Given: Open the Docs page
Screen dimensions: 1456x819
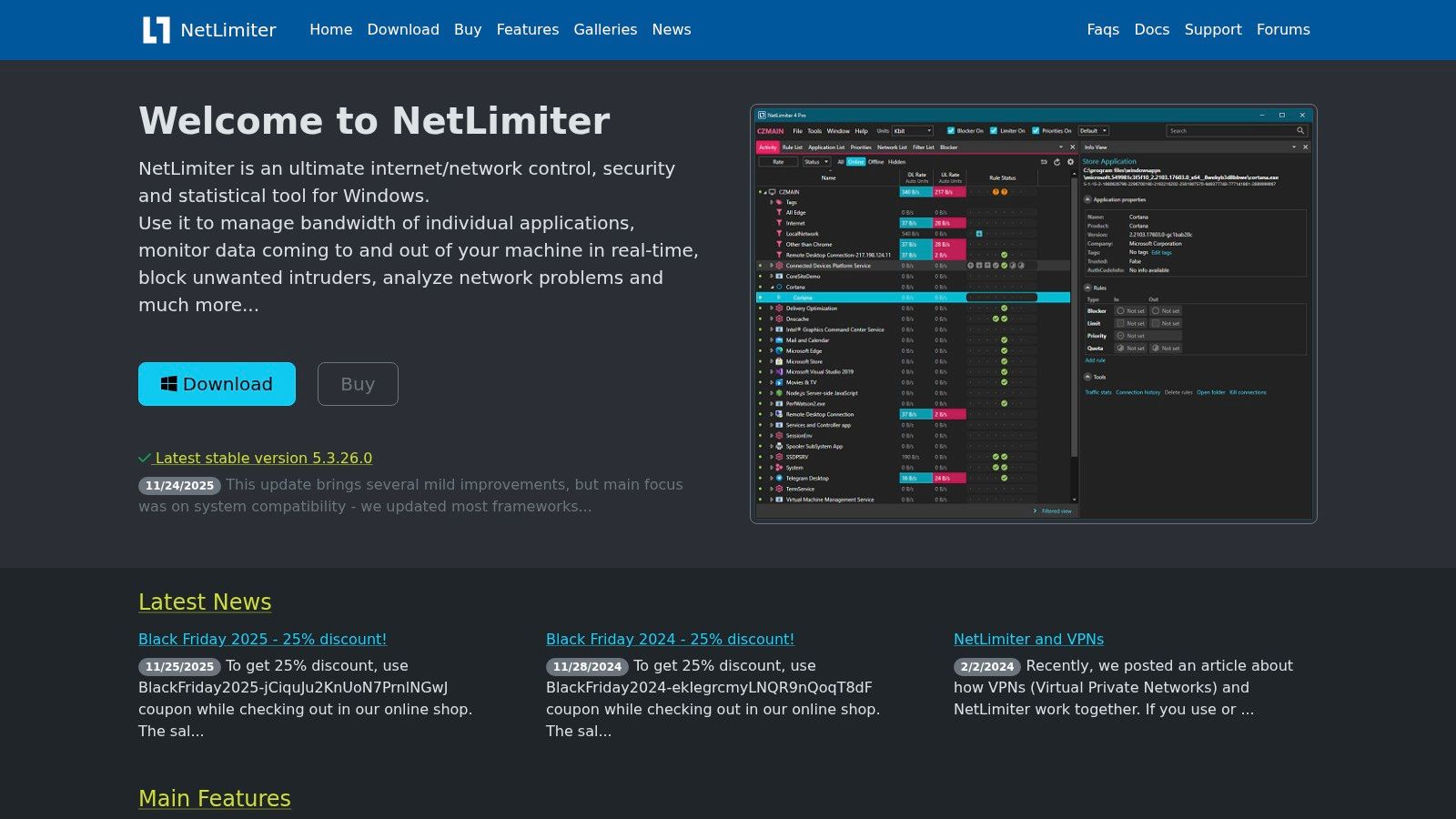Looking at the screenshot, I should click(1151, 30).
